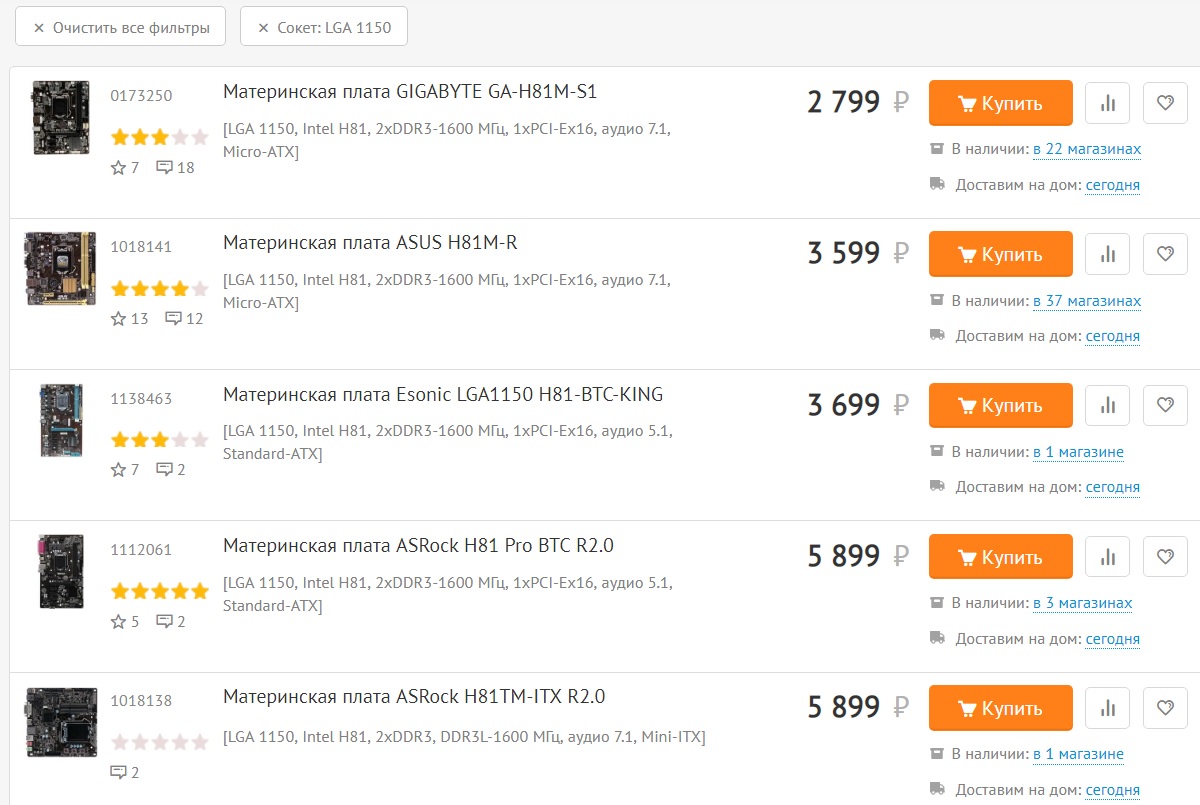Favorite ASRock H81 Pro BTC R2.0 with heart
The image size is (1200, 805).
coord(1165,557)
